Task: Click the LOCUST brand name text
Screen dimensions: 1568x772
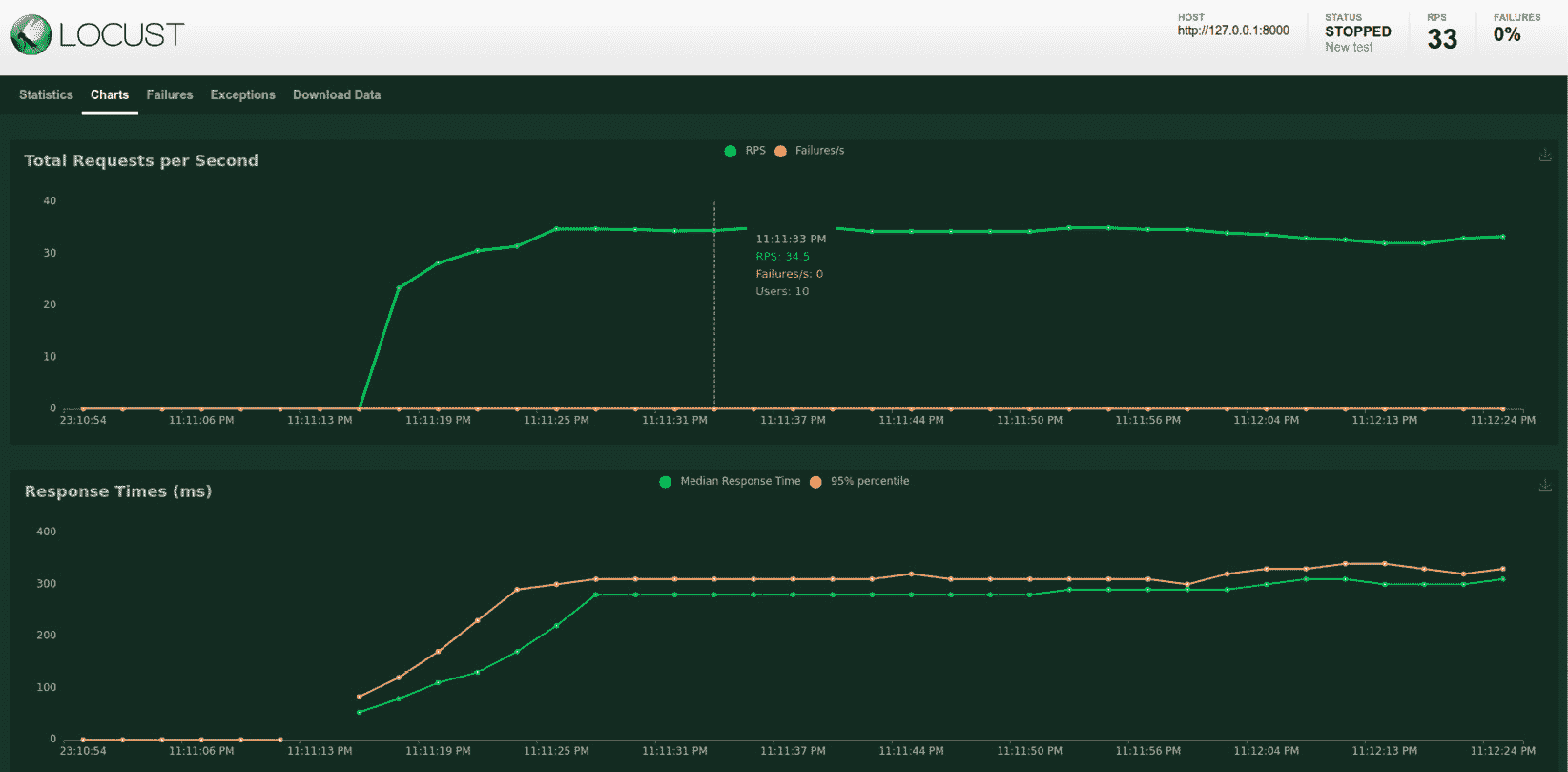Action: 121,35
